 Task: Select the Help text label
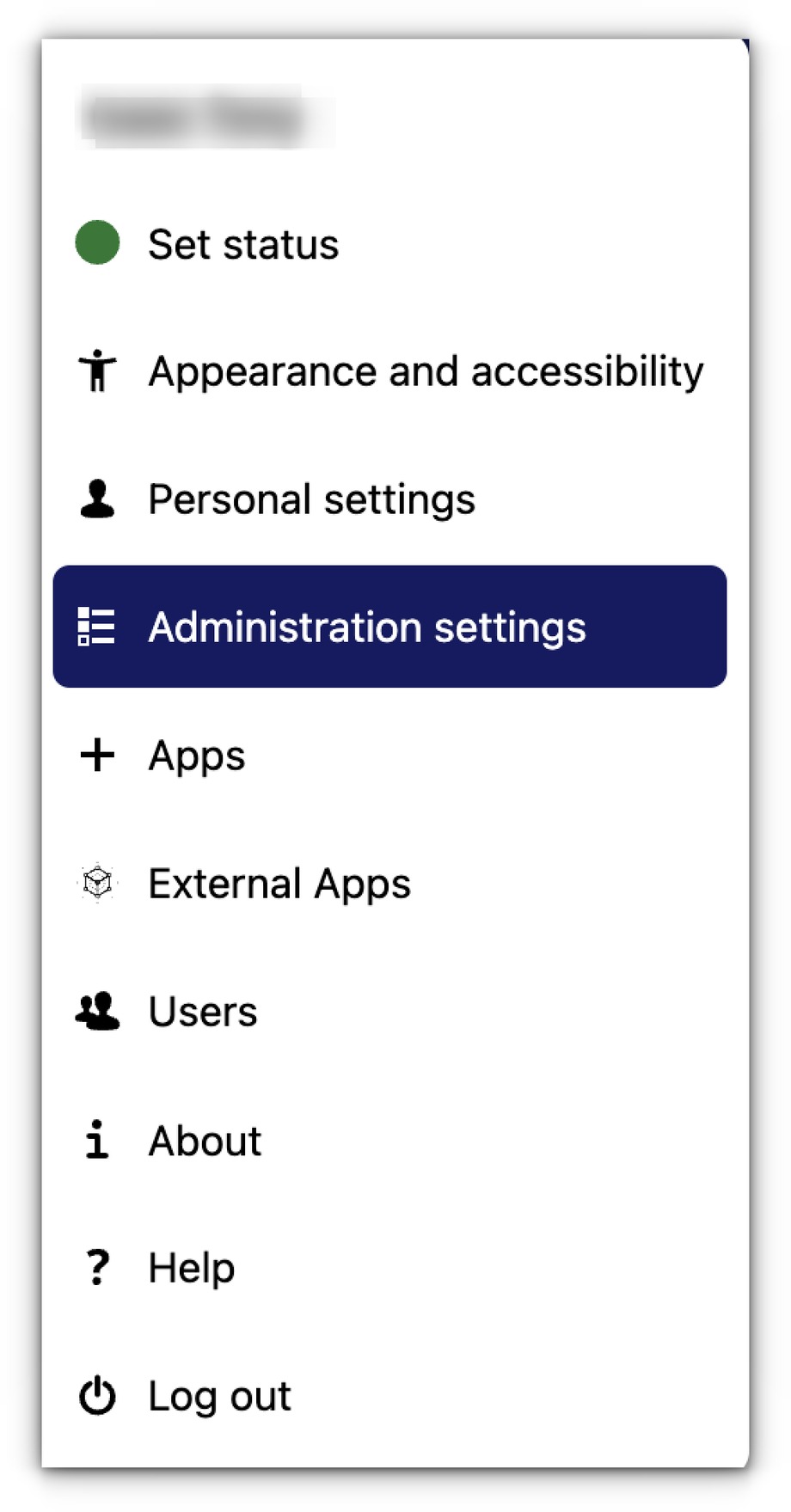point(191,1268)
